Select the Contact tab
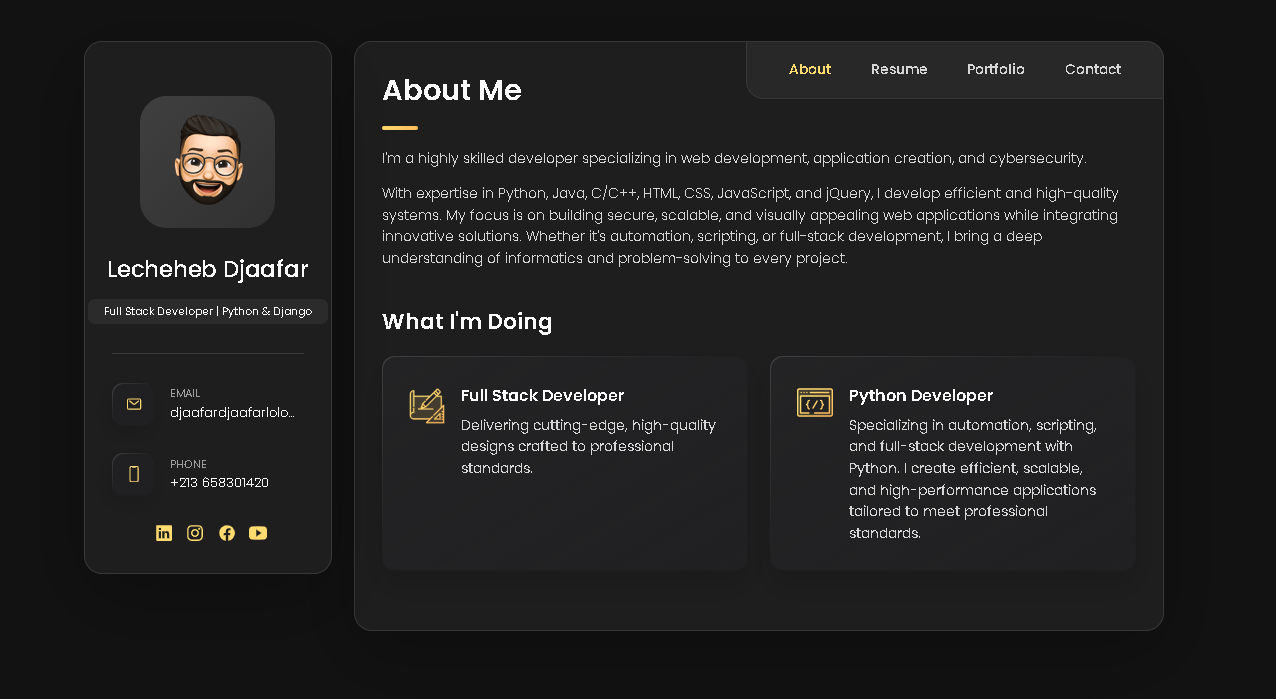 coord(1092,70)
